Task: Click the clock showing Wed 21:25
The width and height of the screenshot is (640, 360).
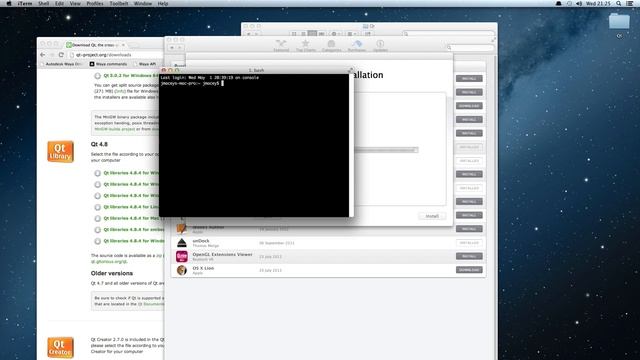Action: (598, 3)
